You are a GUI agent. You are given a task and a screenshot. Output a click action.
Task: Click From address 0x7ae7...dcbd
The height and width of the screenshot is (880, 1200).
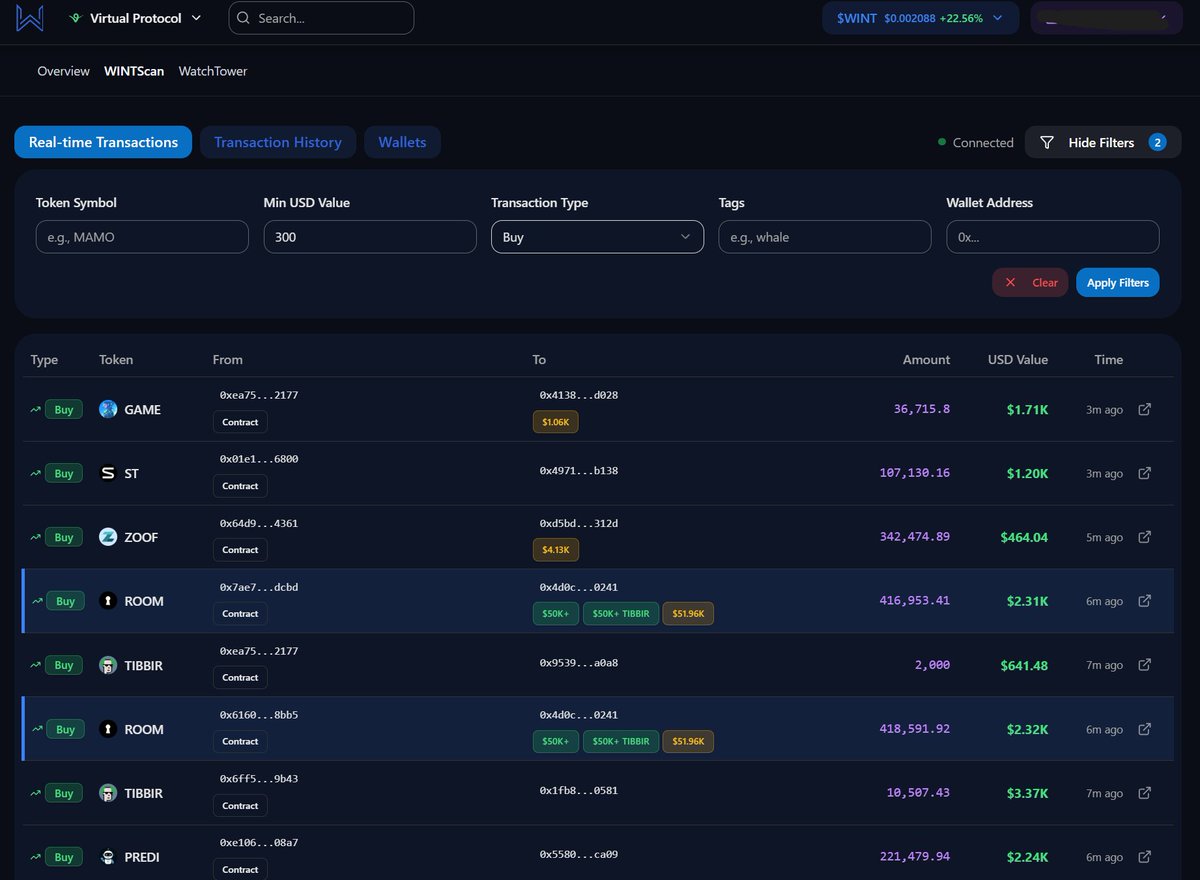[x=259, y=587]
